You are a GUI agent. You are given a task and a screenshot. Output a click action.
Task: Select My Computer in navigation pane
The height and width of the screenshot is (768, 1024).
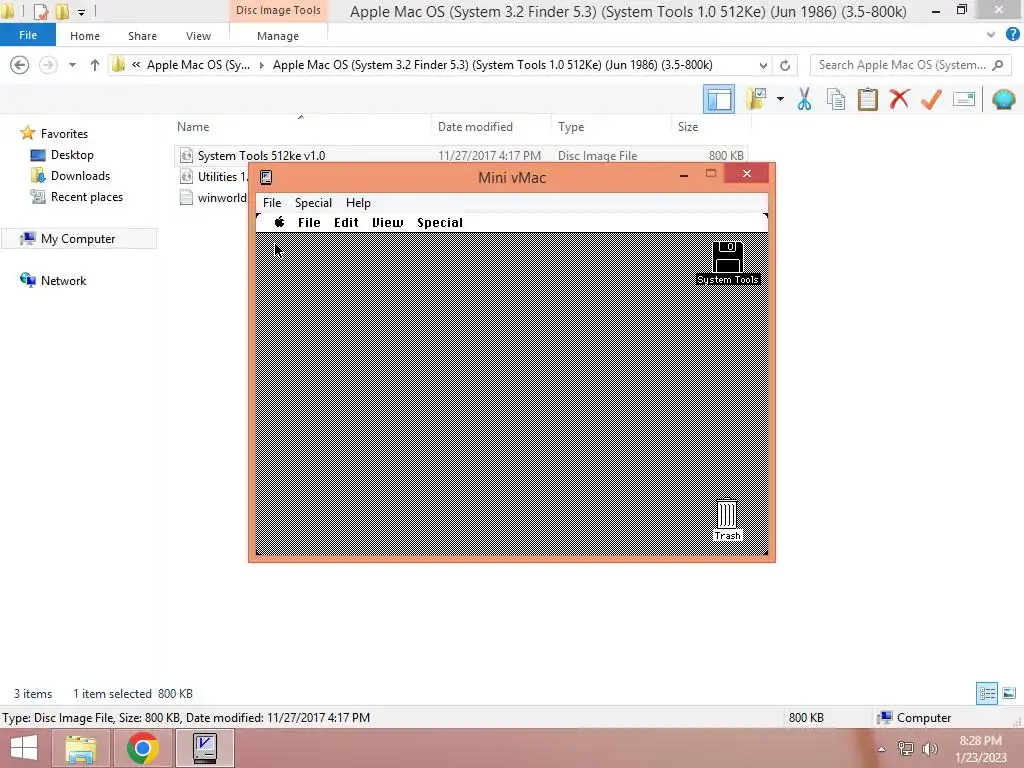tap(78, 238)
